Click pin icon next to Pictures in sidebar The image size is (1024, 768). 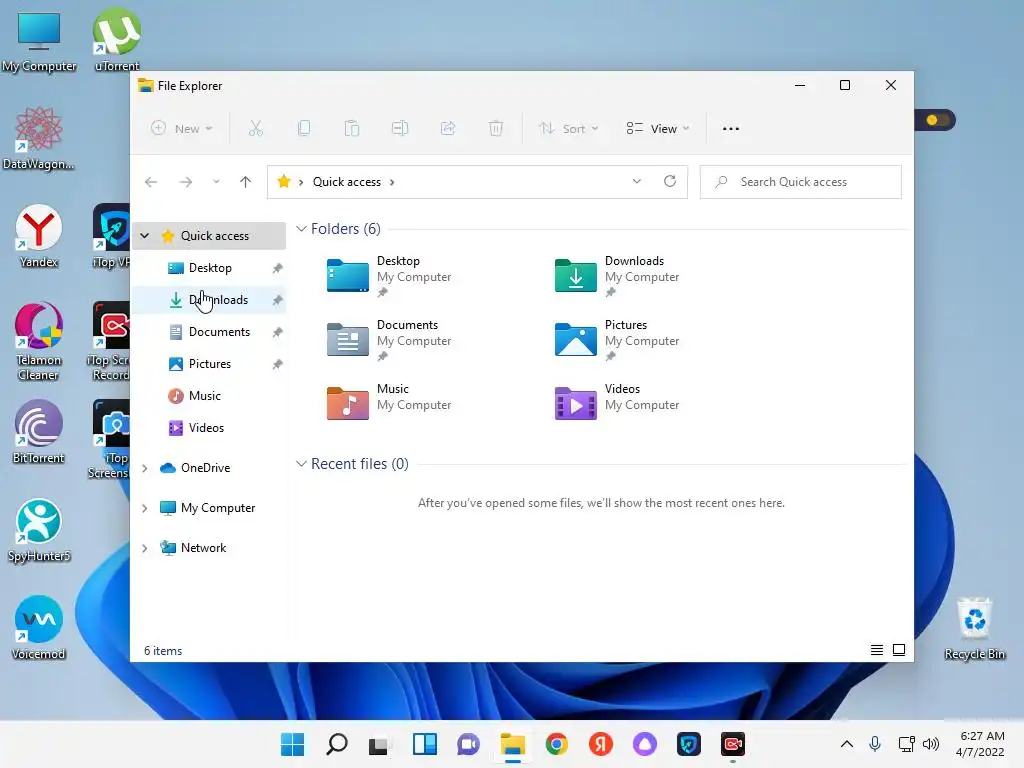pos(278,364)
